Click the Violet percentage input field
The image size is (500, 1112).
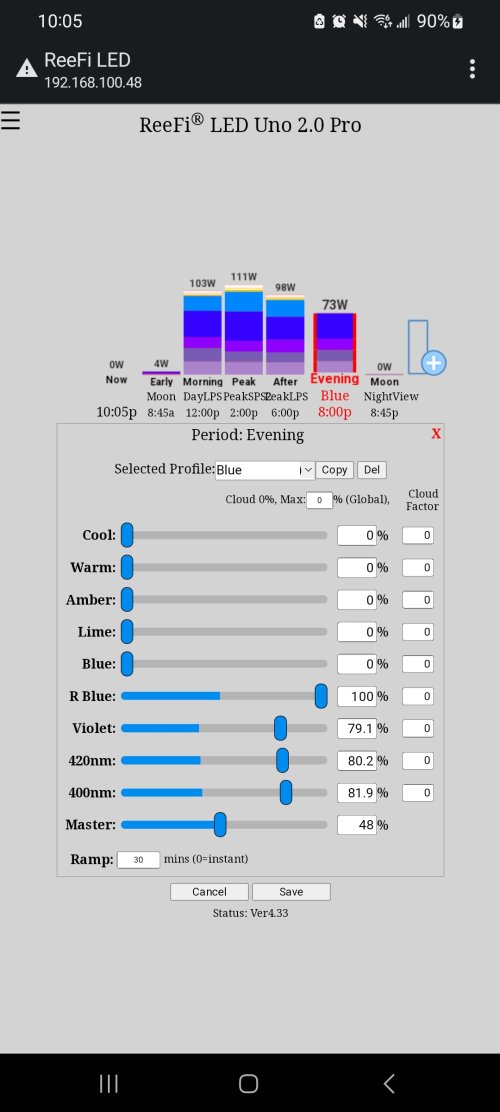pos(357,728)
